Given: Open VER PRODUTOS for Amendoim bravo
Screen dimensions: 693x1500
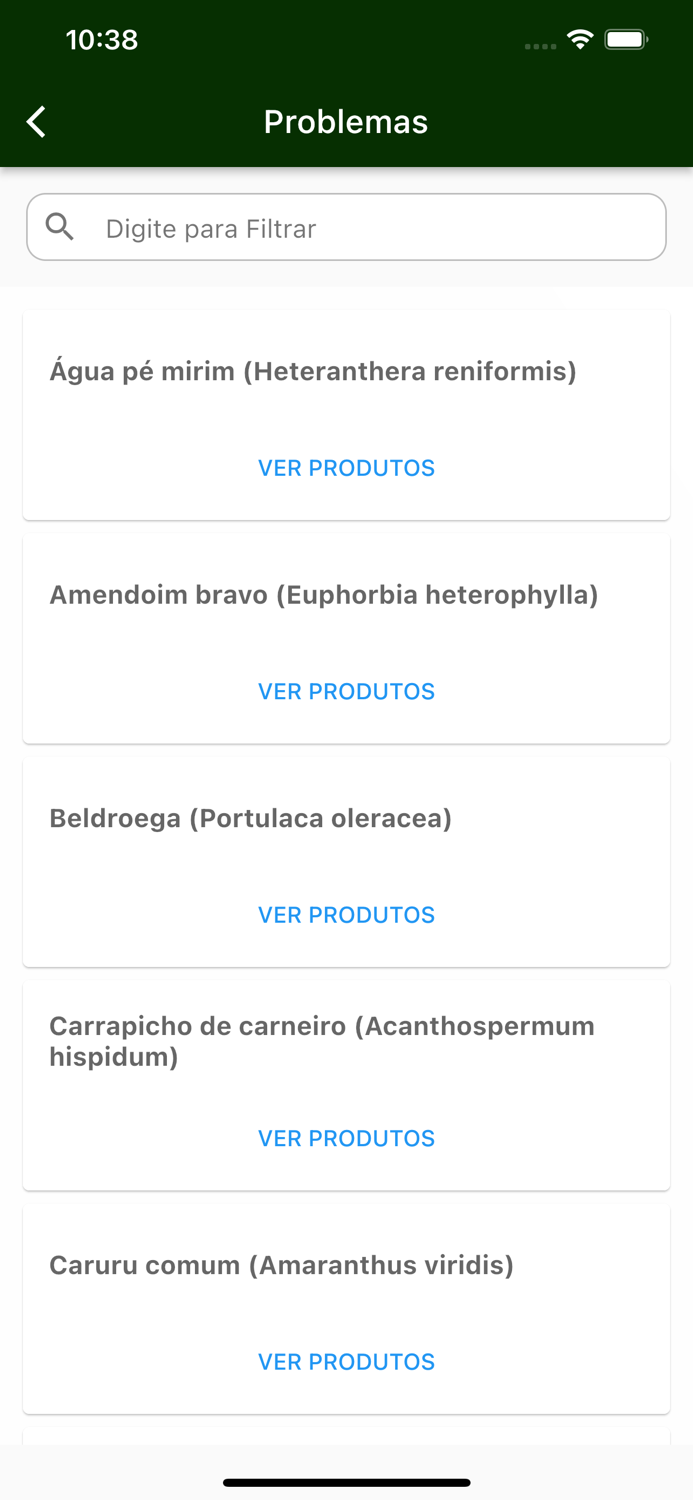Looking at the screenshot, I should [x=346, y=691].
